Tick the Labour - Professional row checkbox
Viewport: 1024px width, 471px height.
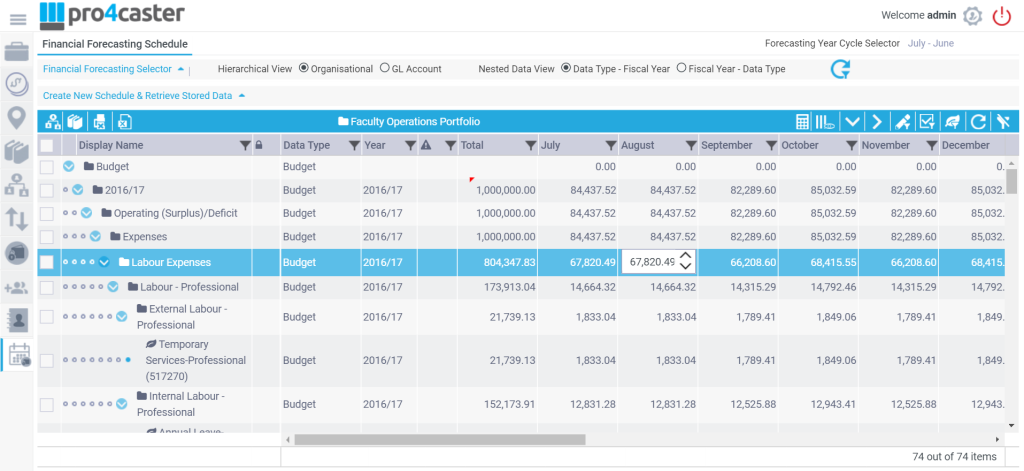coord(46,287)
